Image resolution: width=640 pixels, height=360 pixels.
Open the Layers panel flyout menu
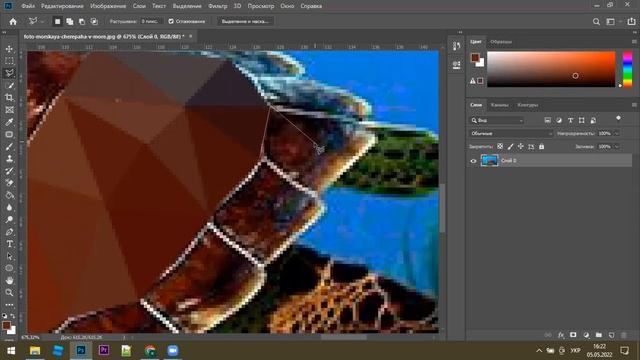634,105
